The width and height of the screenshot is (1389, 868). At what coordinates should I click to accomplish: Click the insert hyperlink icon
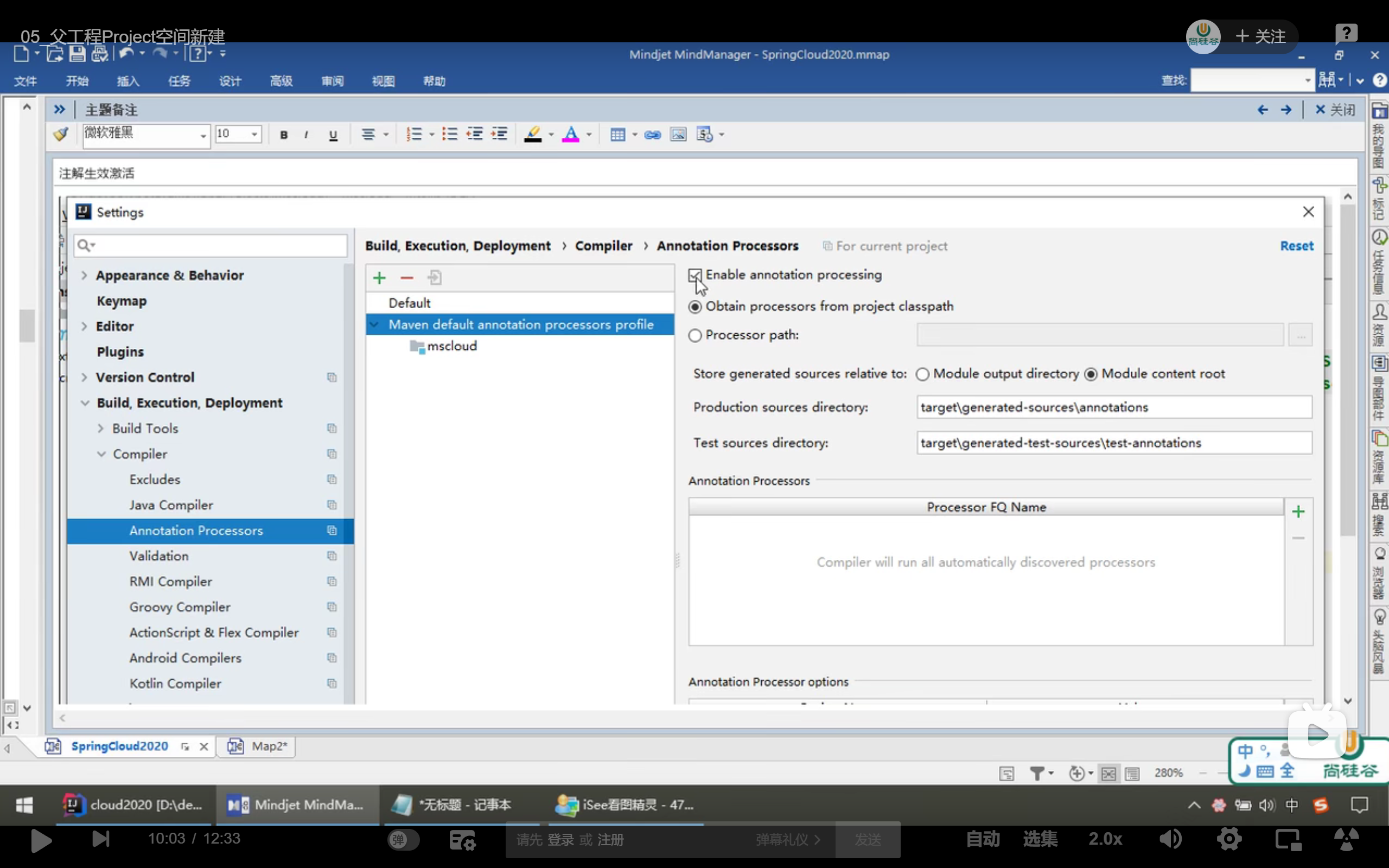point(652,135)
